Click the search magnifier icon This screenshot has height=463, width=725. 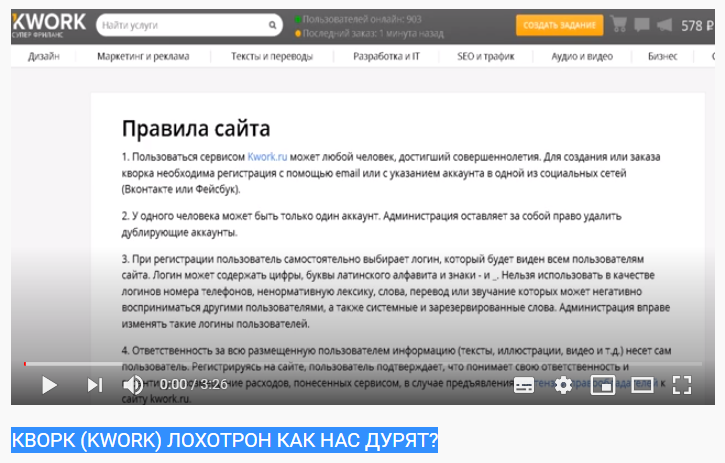point(273,25)
